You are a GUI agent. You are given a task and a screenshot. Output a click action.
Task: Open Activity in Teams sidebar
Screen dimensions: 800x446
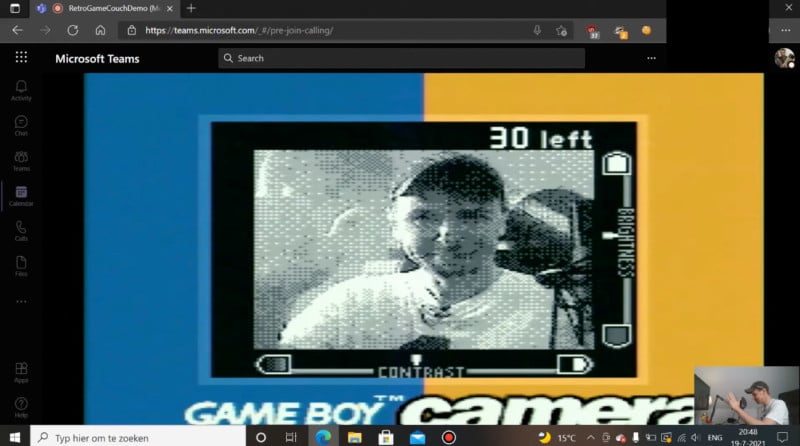21,90
